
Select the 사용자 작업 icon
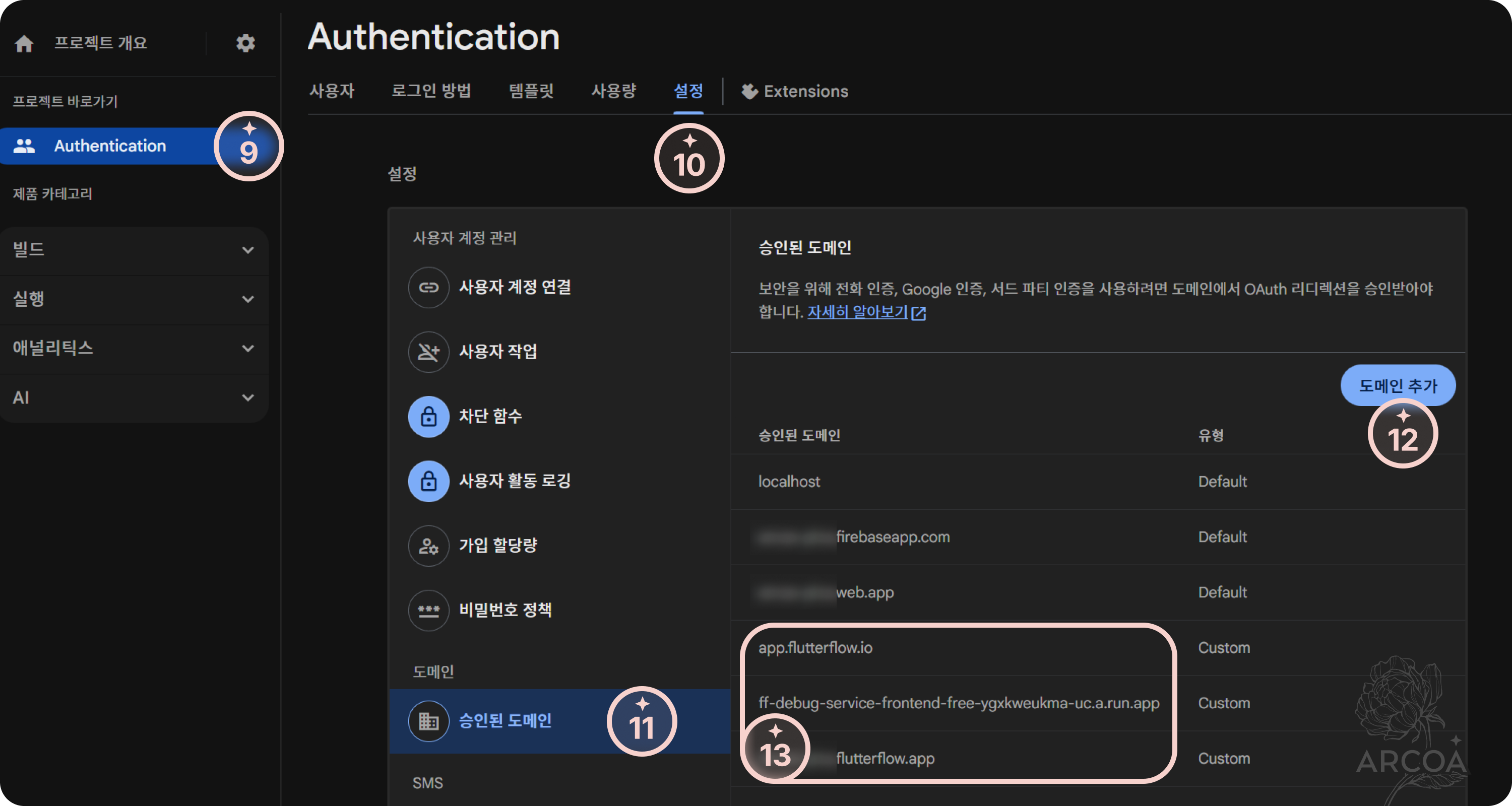[x=428, y=352]
